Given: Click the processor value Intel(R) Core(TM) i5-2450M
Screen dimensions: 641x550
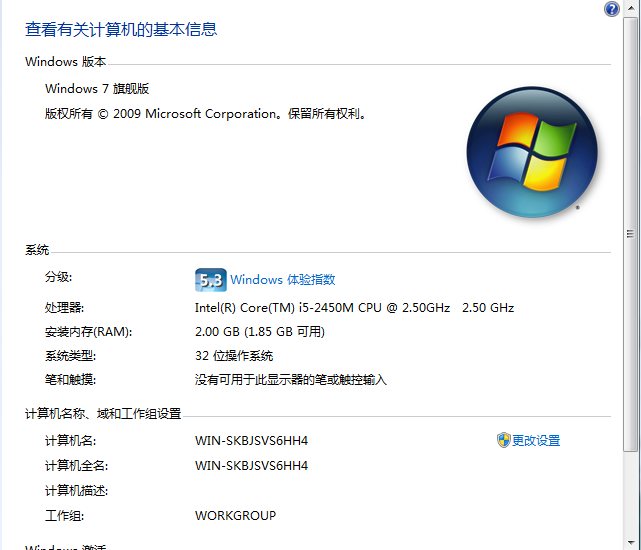Looking at the screenshot, I should (322, 308).
